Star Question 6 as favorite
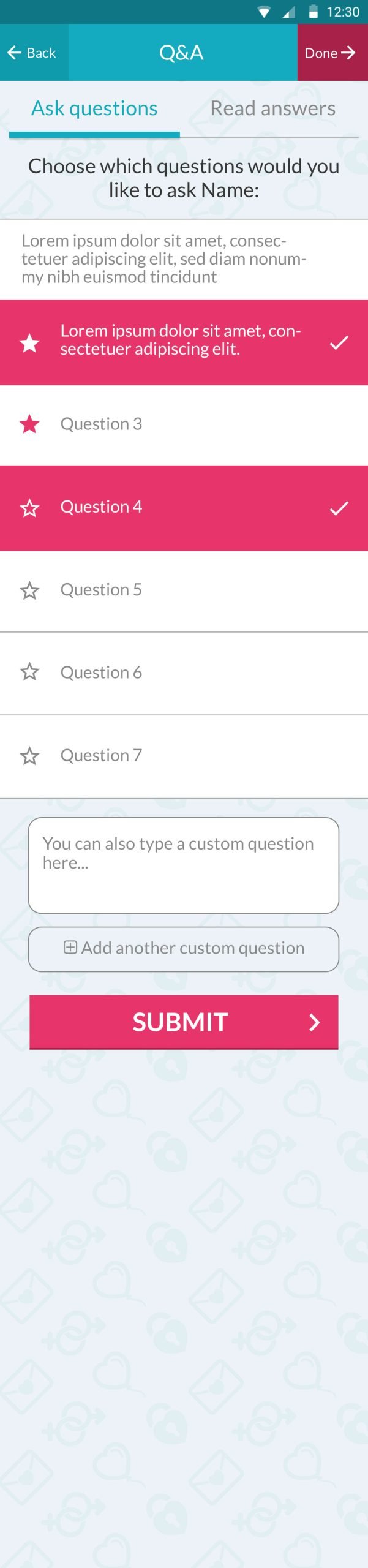The width and height of the screenshot is (368, 1568). (x=29, y=672)
